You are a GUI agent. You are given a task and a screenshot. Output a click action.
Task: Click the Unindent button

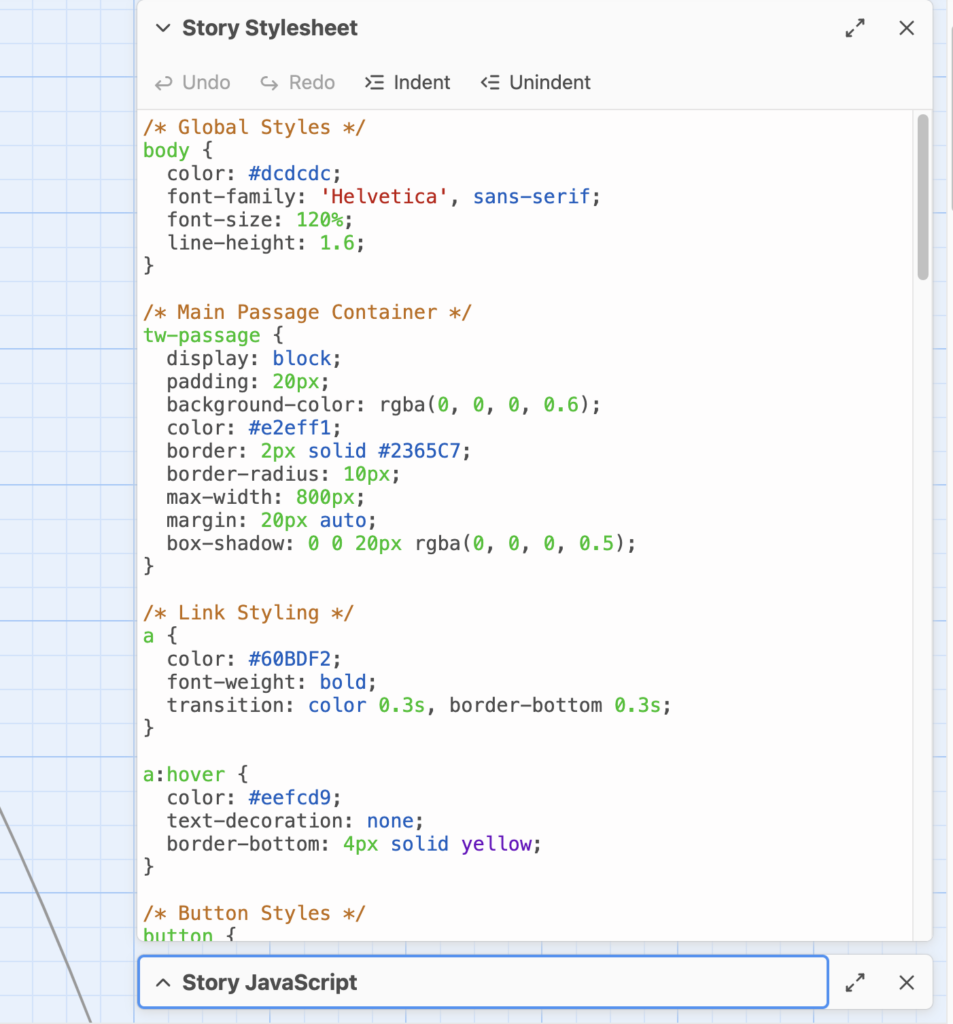(536, 82)
